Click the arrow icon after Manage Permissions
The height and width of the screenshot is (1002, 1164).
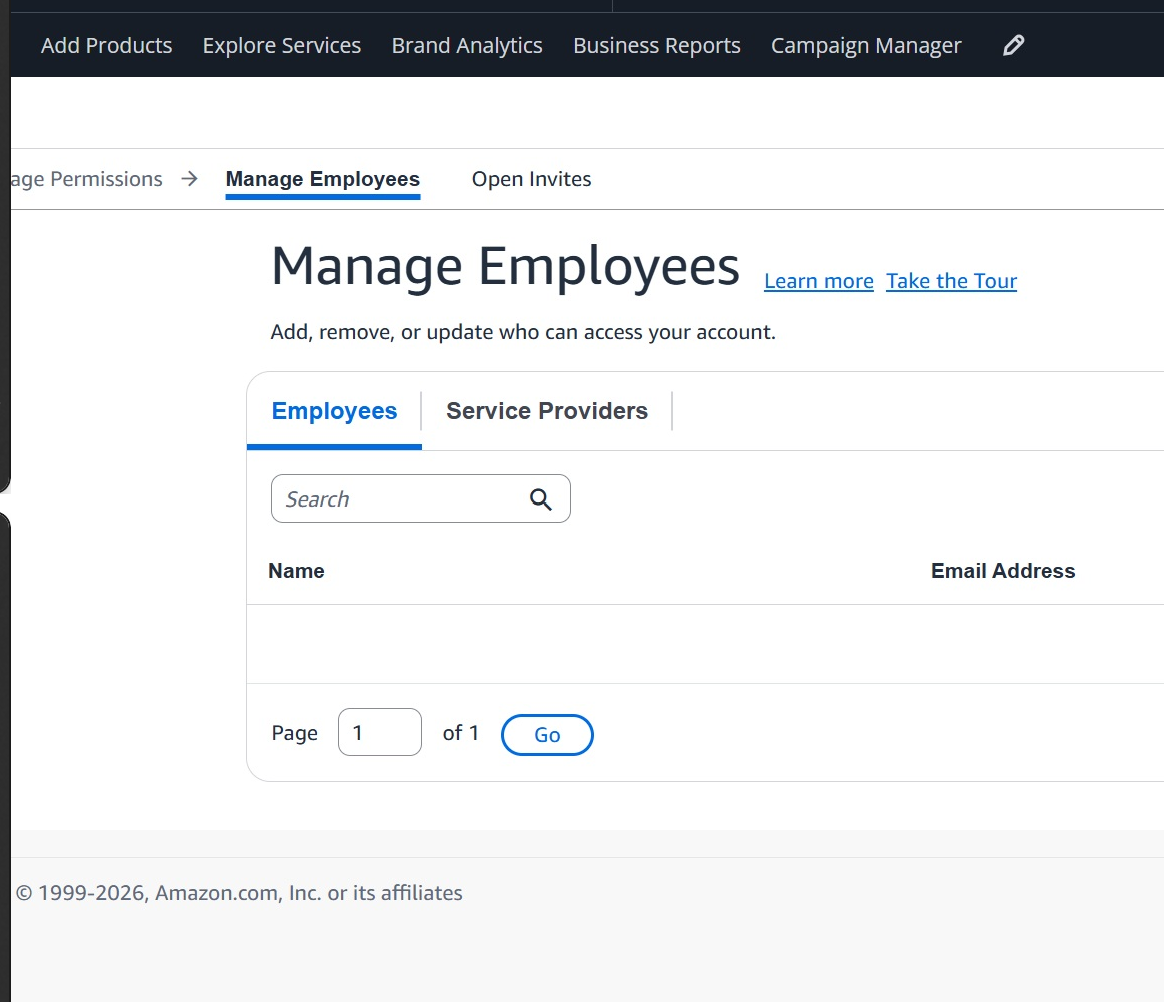click(x=190, y=179)
